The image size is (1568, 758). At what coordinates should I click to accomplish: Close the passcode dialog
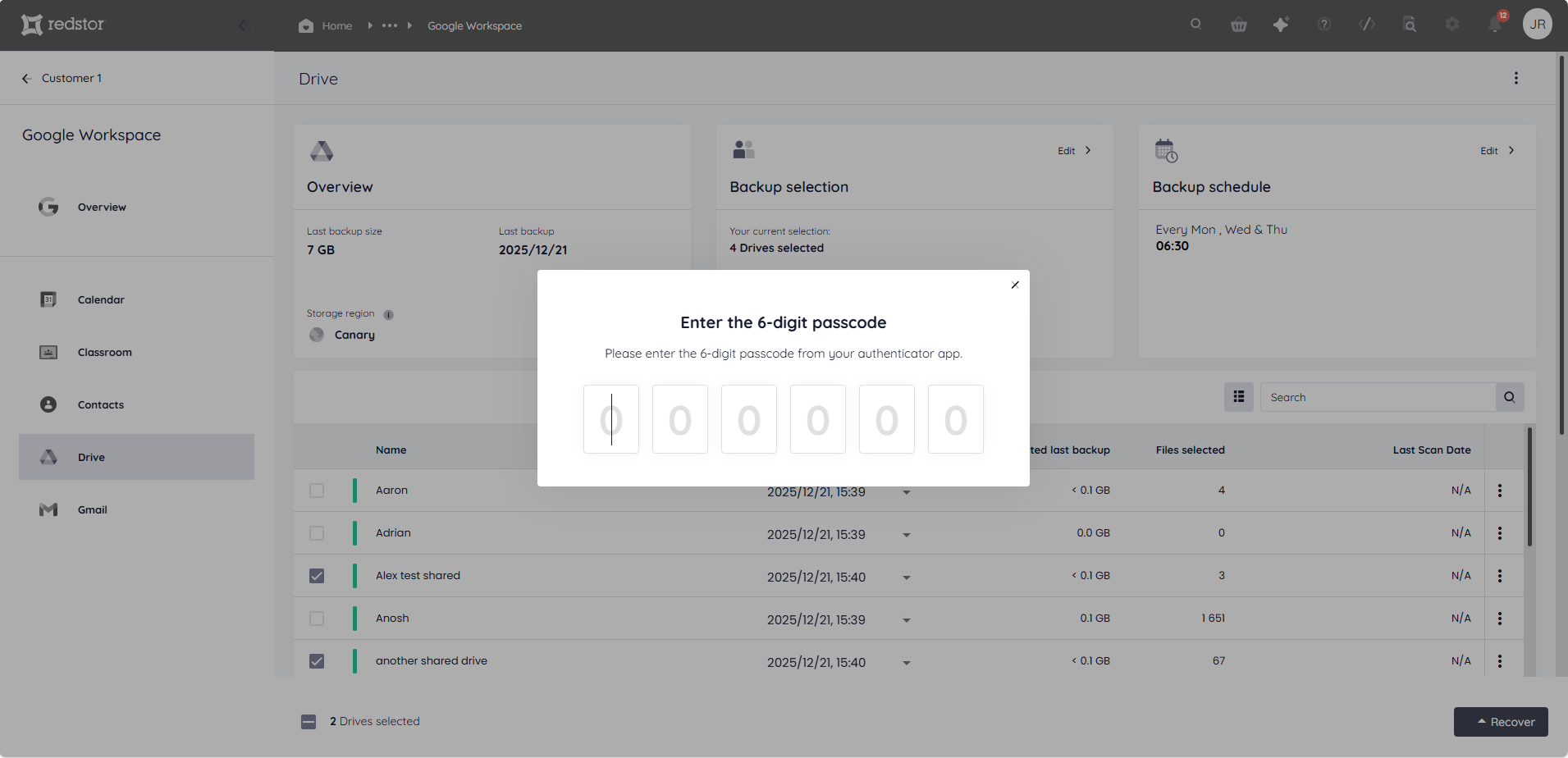coord(1015,285)
